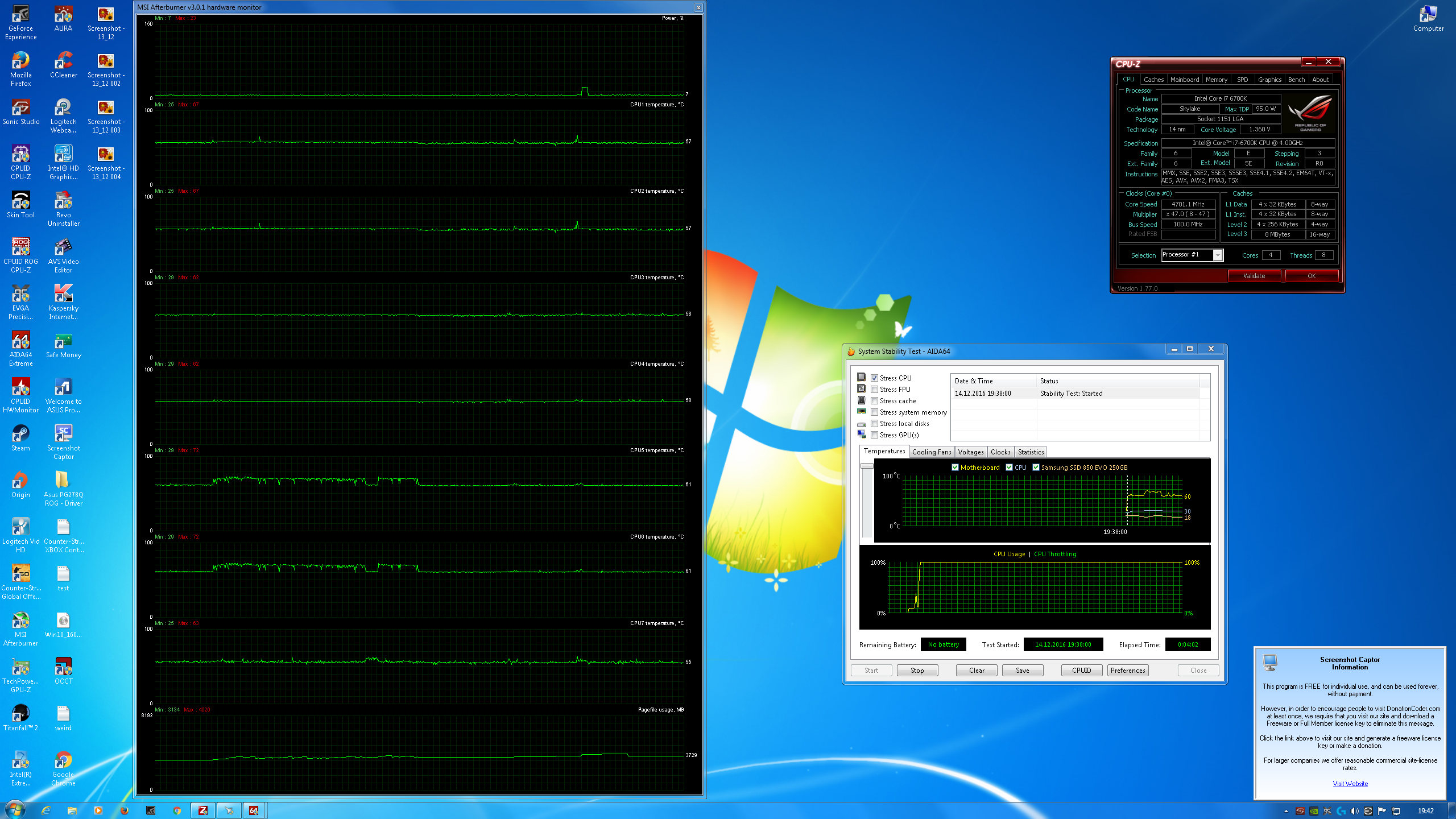The image size is (1456, 819).
Task: Click MSI Afterburner taskbar button
Action: point(229,810)
